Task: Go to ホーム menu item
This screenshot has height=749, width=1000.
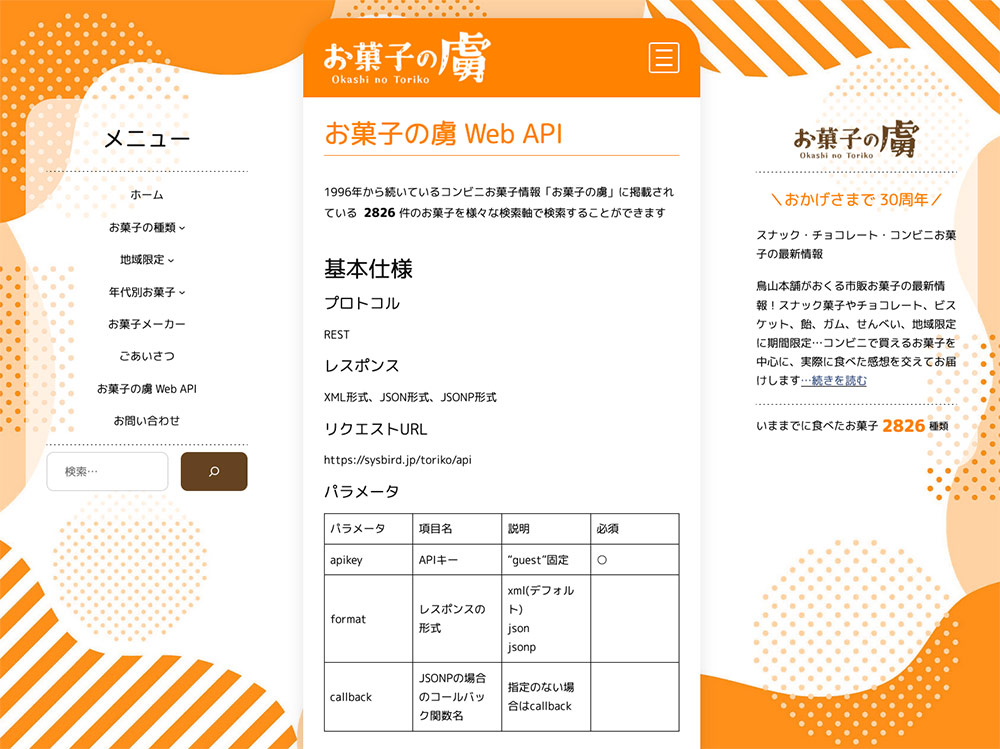Action: [147, 195]
